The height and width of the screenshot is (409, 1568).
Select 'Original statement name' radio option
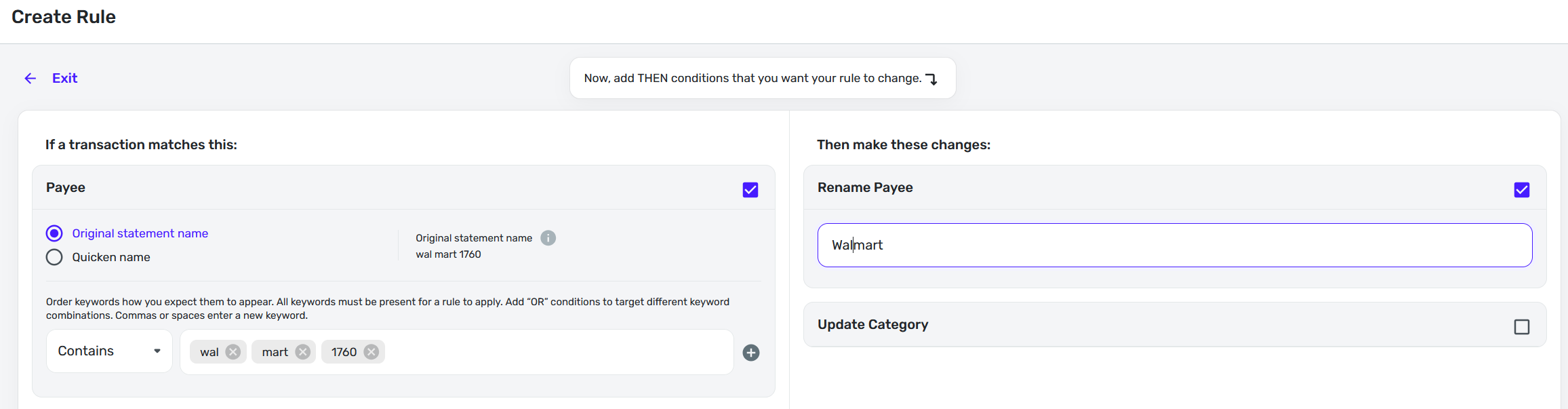pyautogui.click(x=54, y=233)
